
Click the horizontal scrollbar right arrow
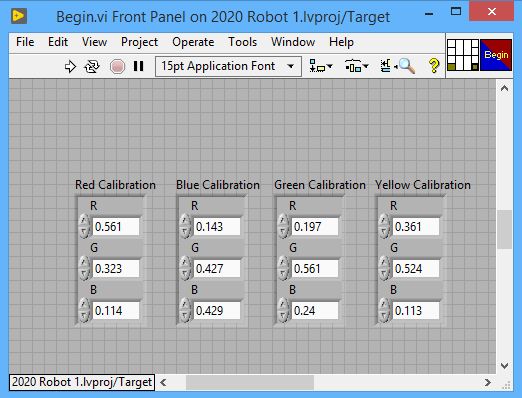tap(488, 382)
